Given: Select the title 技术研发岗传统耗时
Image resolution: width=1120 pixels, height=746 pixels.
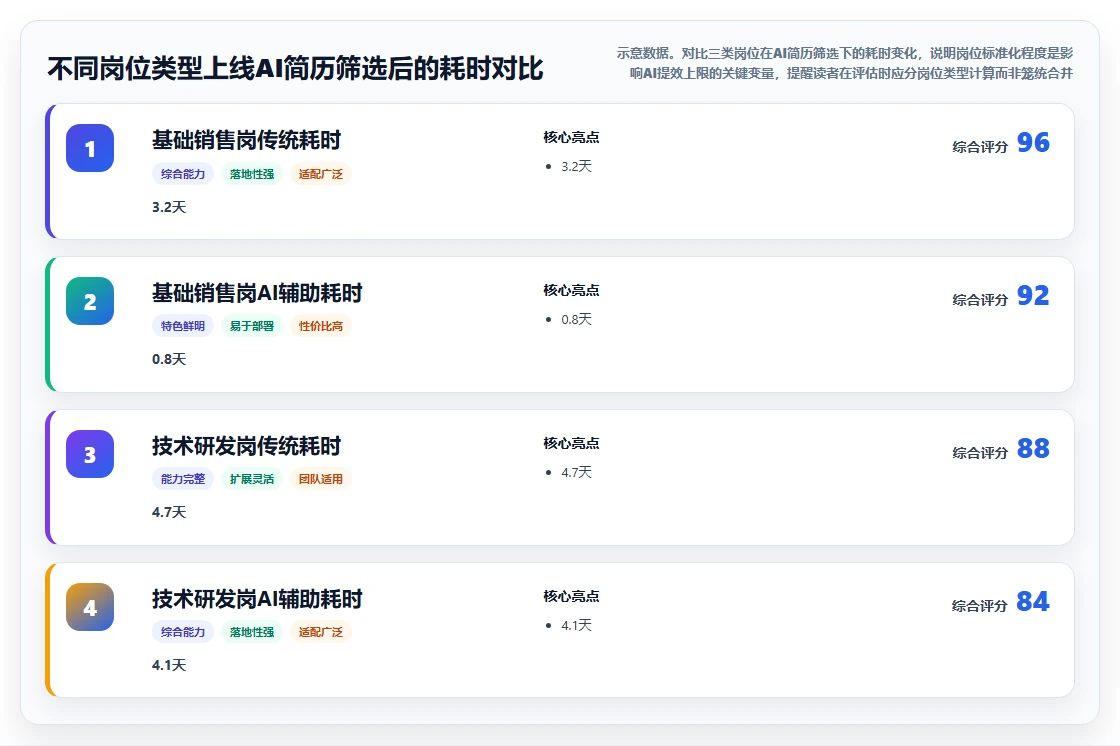Looking at the screenshot, I should [x=246, y=446].
